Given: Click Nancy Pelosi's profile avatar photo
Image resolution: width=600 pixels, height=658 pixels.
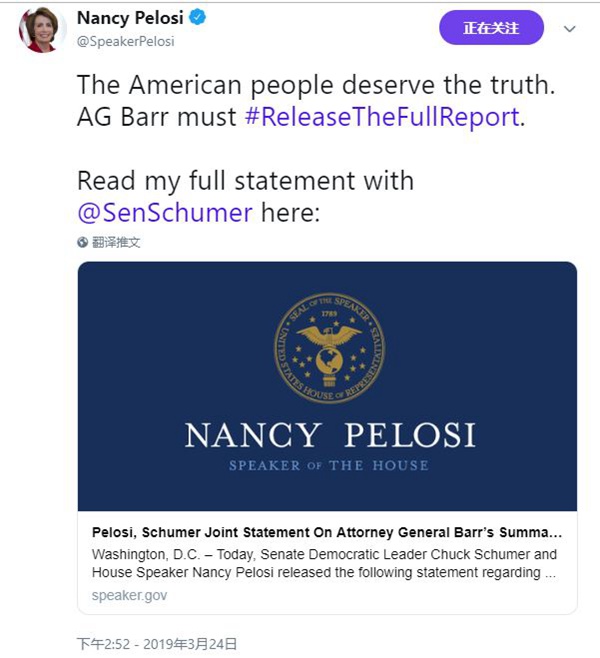Looking at the screenshot, I should [x=38, y=30].
